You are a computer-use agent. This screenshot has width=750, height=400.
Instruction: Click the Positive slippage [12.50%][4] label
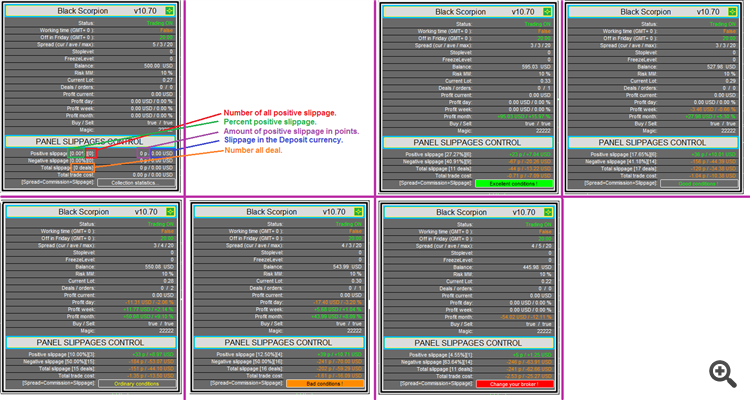pos(249,355)
